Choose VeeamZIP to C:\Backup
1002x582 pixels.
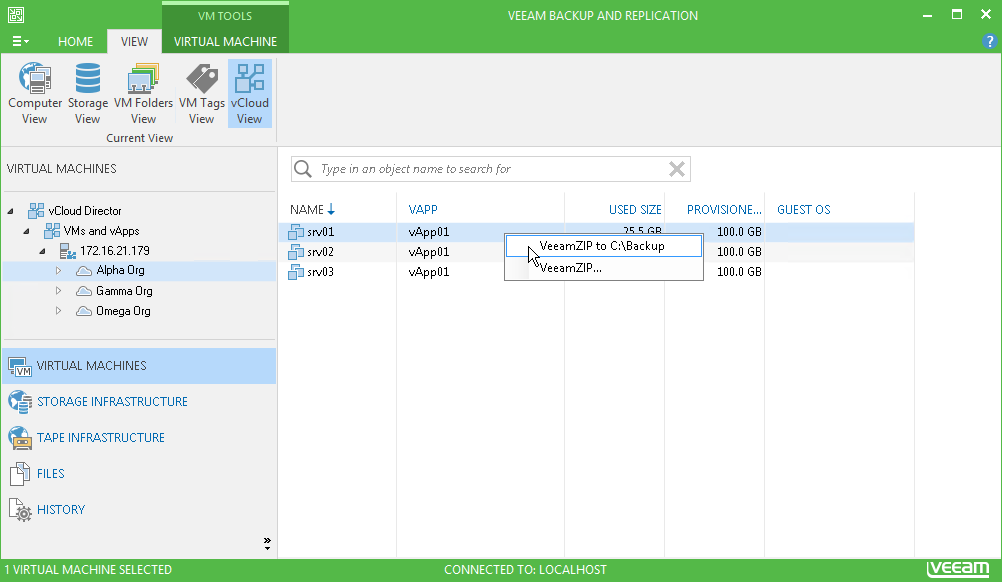[604, 246]
